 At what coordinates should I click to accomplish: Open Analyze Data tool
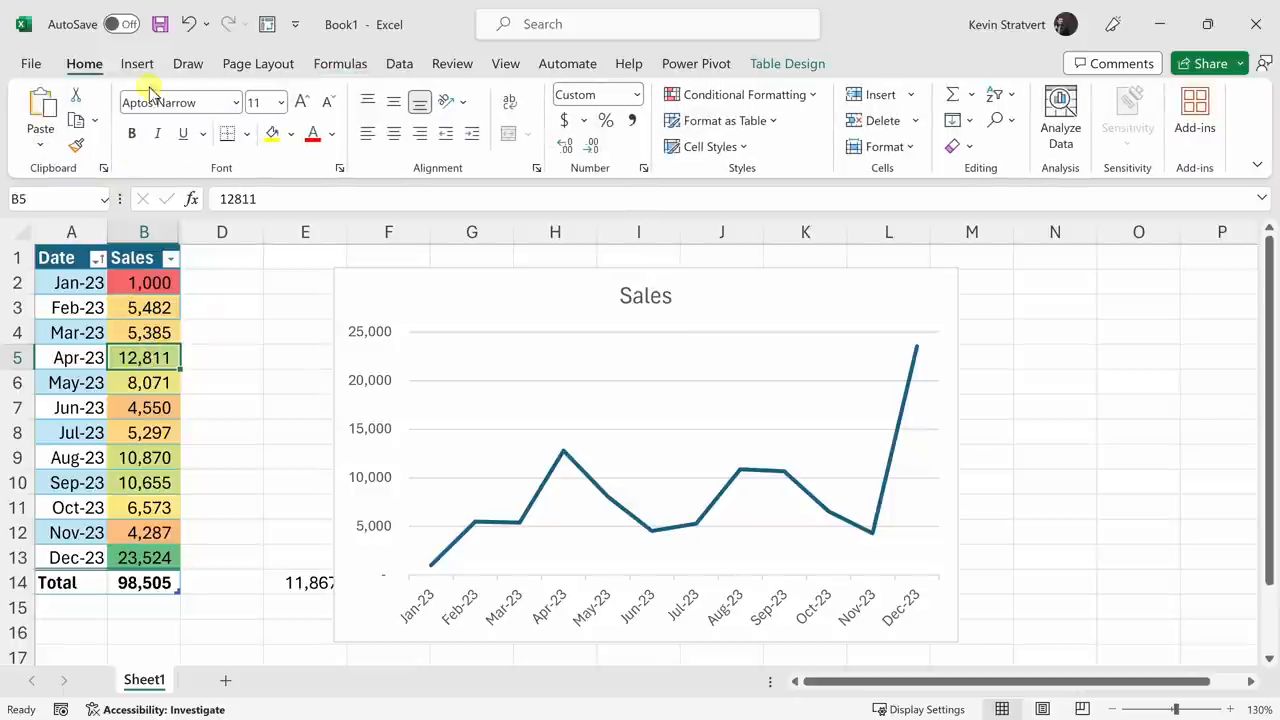point(1060,118)
